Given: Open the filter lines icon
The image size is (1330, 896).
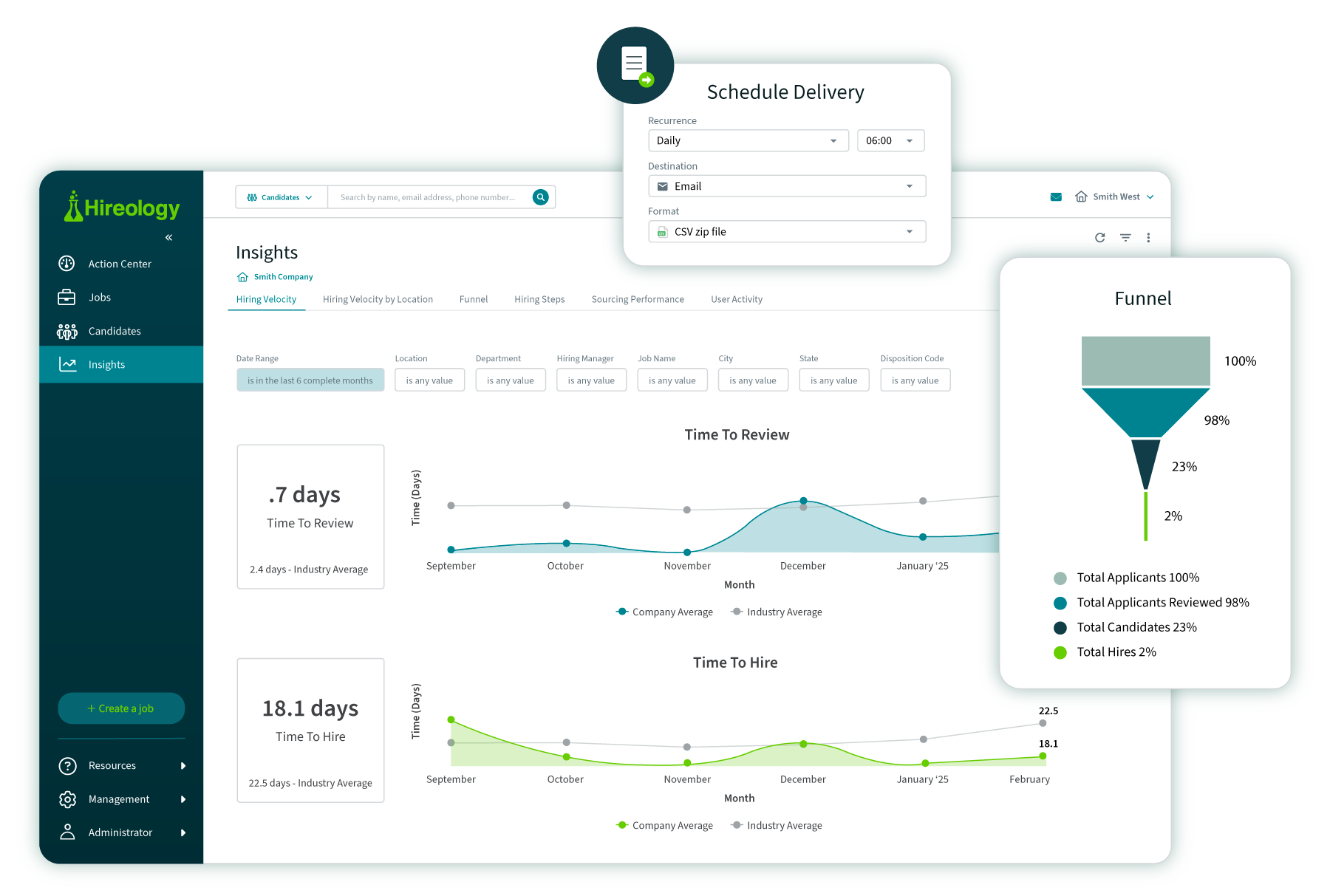Looking at the screenshot, I should coord(1125,238).
